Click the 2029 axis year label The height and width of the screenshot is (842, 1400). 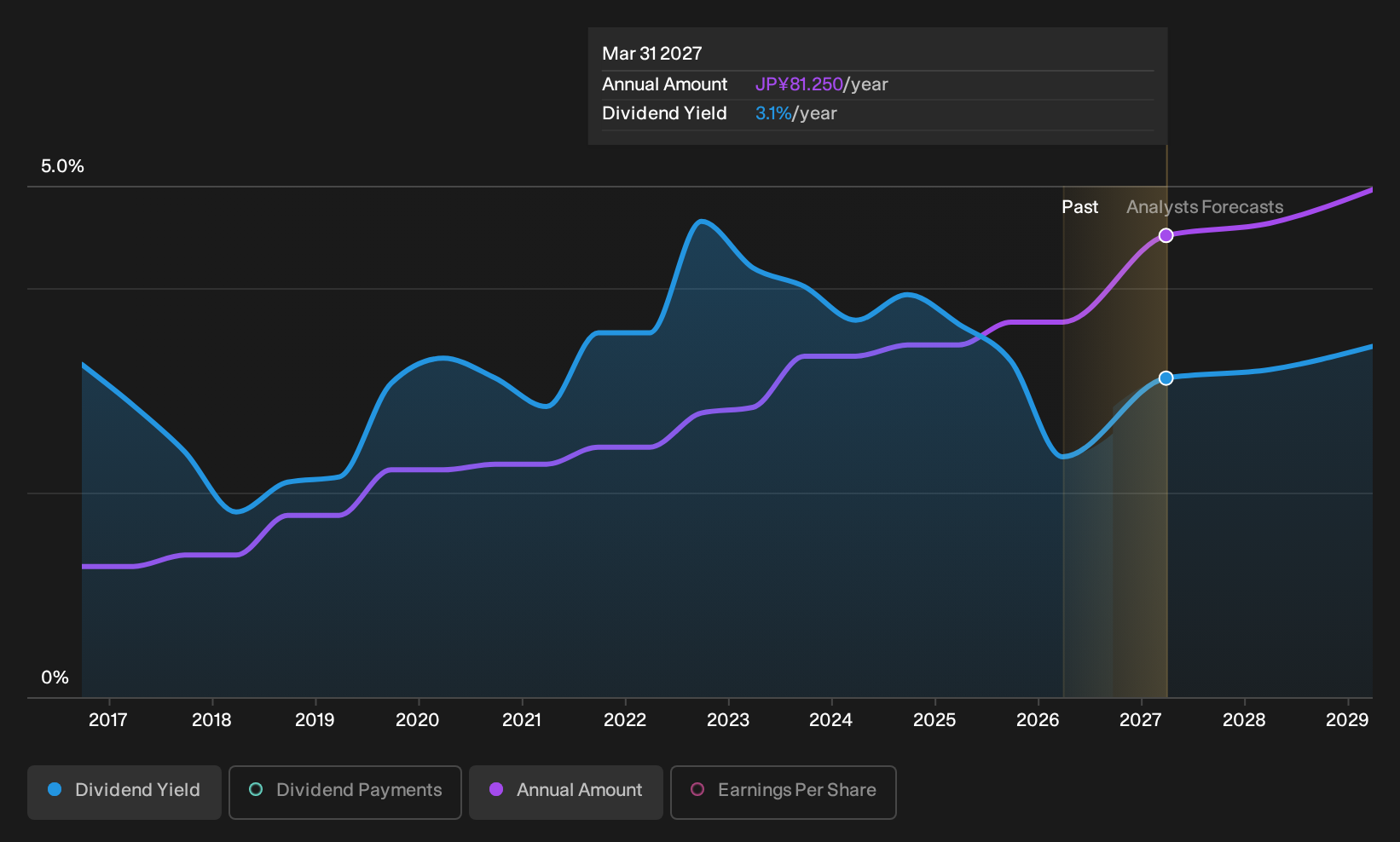[x=1347, y=720]
